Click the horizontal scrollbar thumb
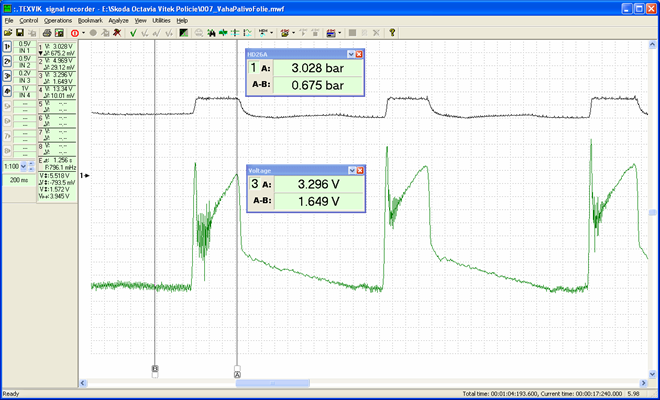The width and height of the screenshot is (660, 400). point(273,383)
